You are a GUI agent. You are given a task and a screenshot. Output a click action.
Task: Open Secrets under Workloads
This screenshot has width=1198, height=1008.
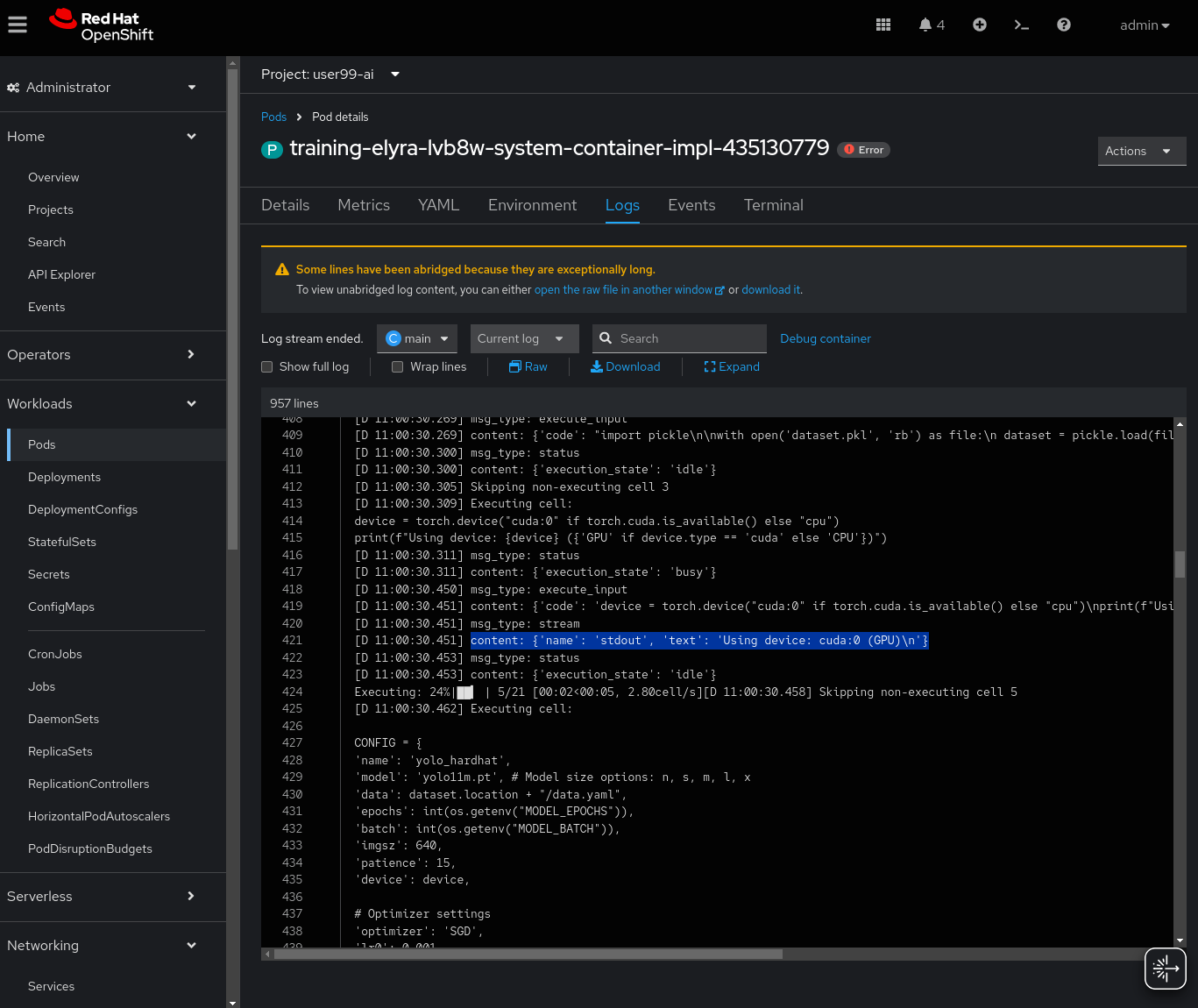pos(49,574)
